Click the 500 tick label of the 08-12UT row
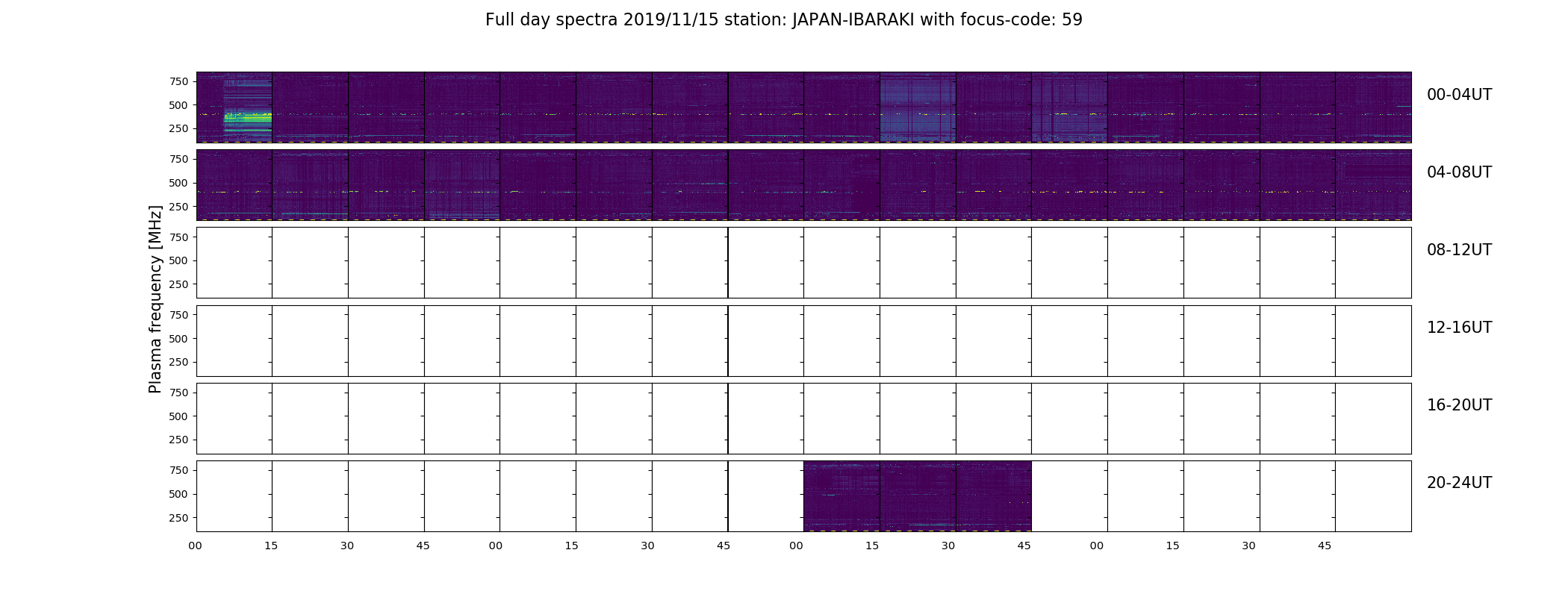The height and width of the screenshot is (597, 1568). click(178, 261)
